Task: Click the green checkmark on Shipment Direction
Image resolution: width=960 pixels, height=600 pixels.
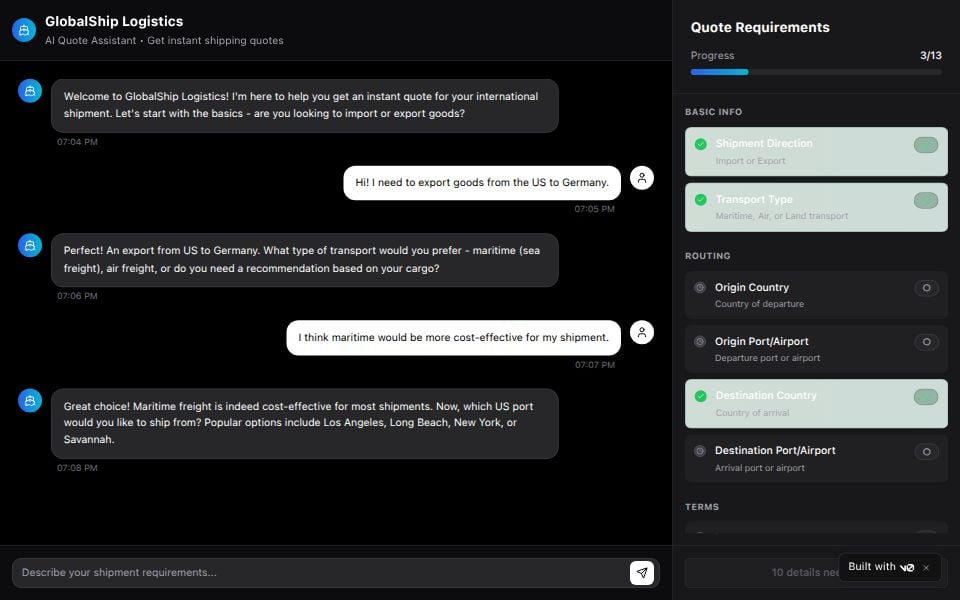Action: click(700, 143)
